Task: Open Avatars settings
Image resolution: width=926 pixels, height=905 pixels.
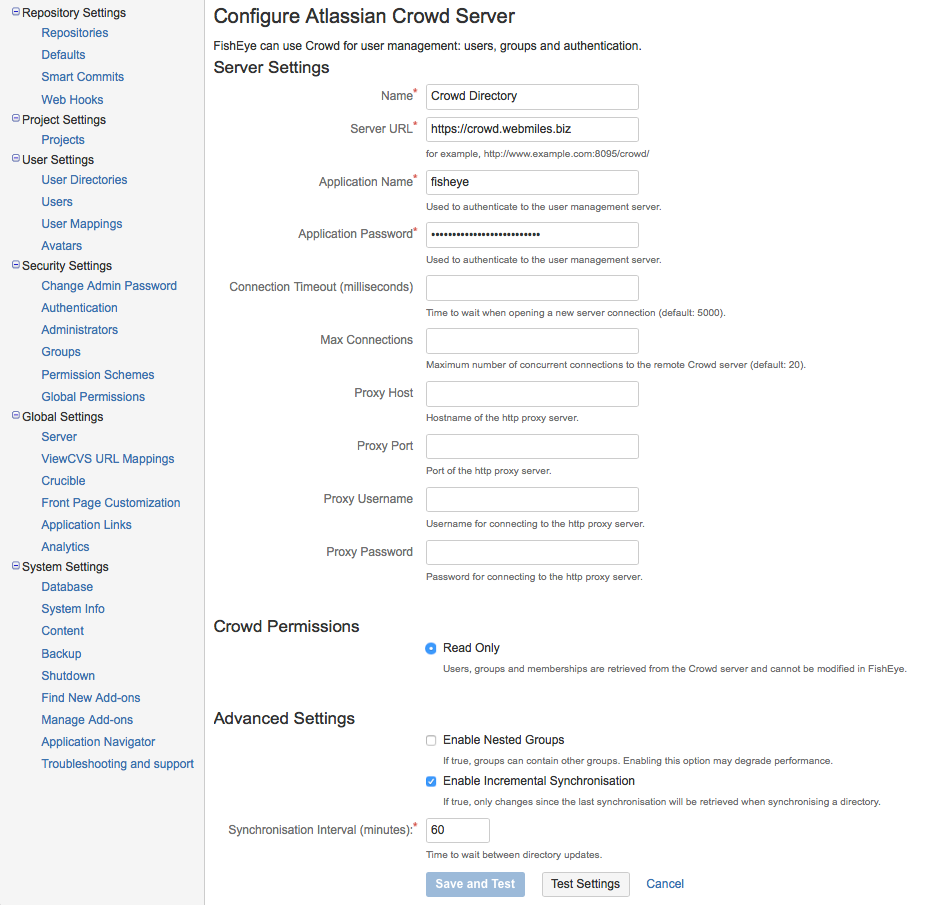Action: (x=61, y=246)
